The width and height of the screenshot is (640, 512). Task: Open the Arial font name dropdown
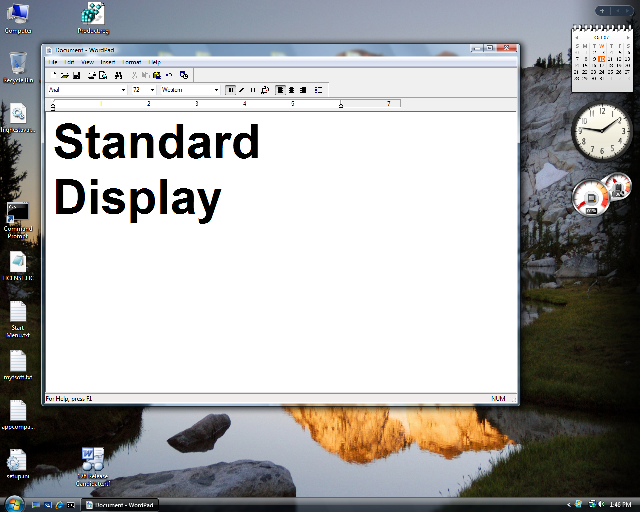(124, 90)
